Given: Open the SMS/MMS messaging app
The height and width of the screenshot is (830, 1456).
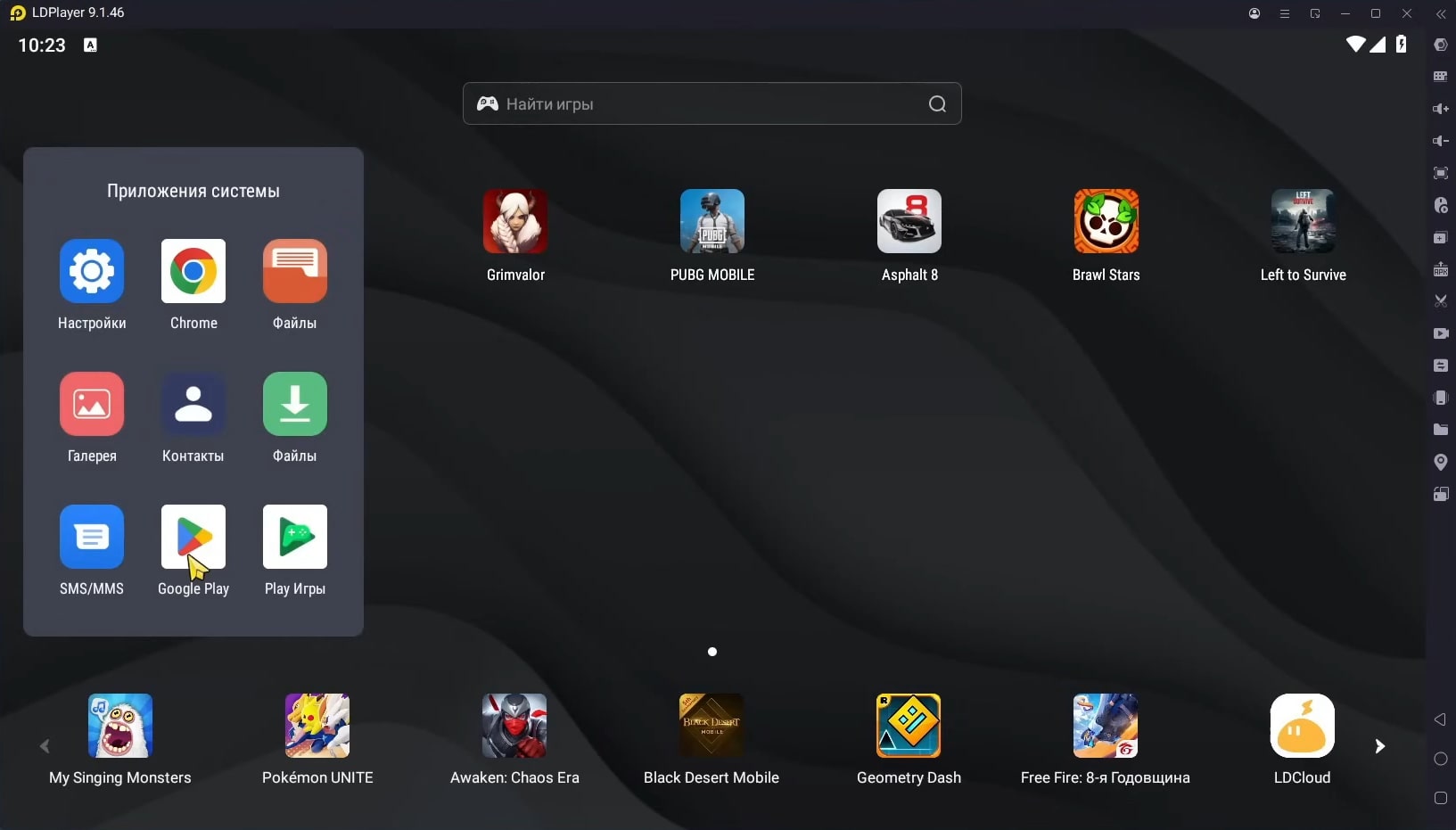Looking at the screenshot, I should (x=92, y=538).
